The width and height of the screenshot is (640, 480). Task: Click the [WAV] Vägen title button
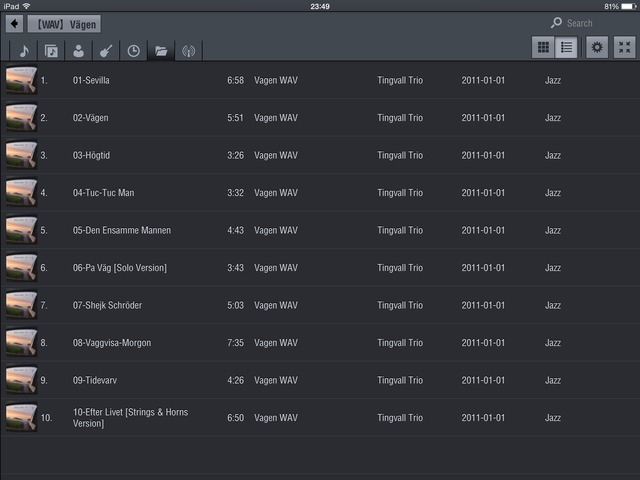tap(64, 24)
